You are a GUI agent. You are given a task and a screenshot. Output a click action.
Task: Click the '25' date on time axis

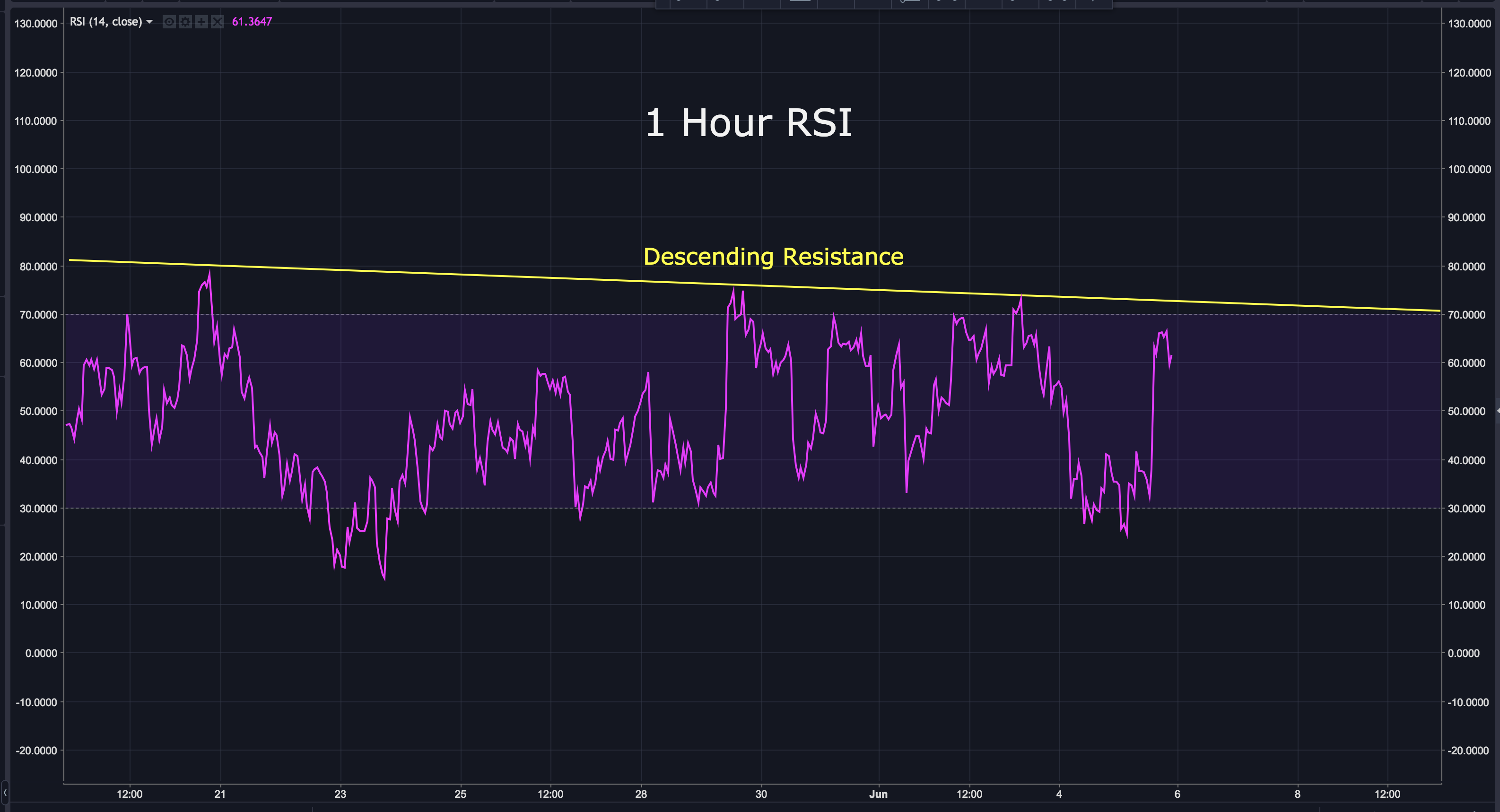click(461, 794)
